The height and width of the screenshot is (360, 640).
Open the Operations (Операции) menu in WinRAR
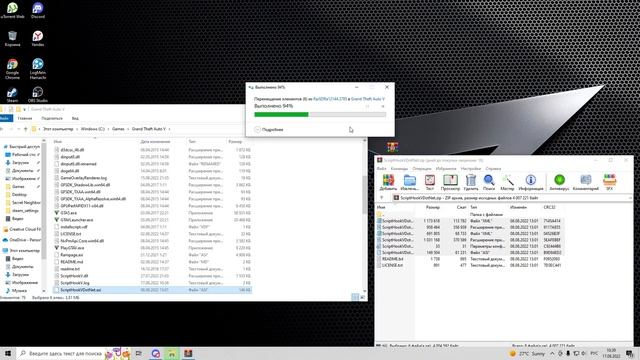click(422, 169)
